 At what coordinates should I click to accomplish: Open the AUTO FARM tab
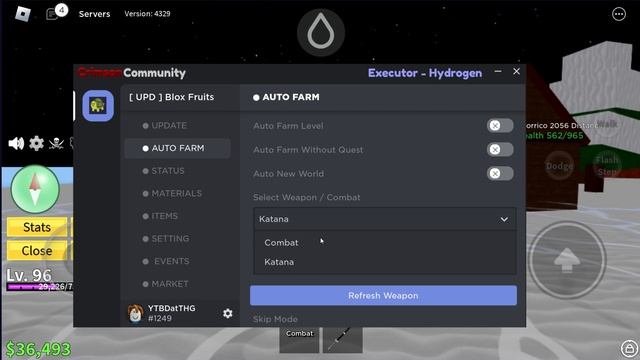178,148
